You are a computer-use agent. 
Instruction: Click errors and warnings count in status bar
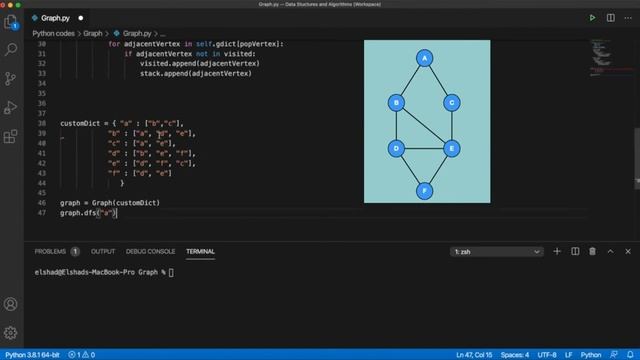pyautogui.click(x=82, y=355)
